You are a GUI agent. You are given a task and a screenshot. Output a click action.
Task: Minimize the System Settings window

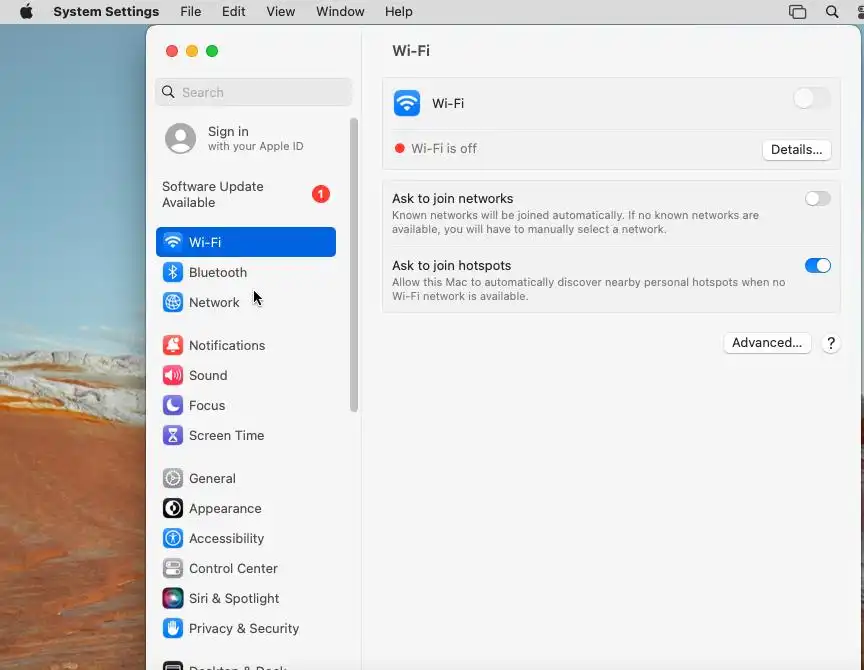(x=192, y=51)
